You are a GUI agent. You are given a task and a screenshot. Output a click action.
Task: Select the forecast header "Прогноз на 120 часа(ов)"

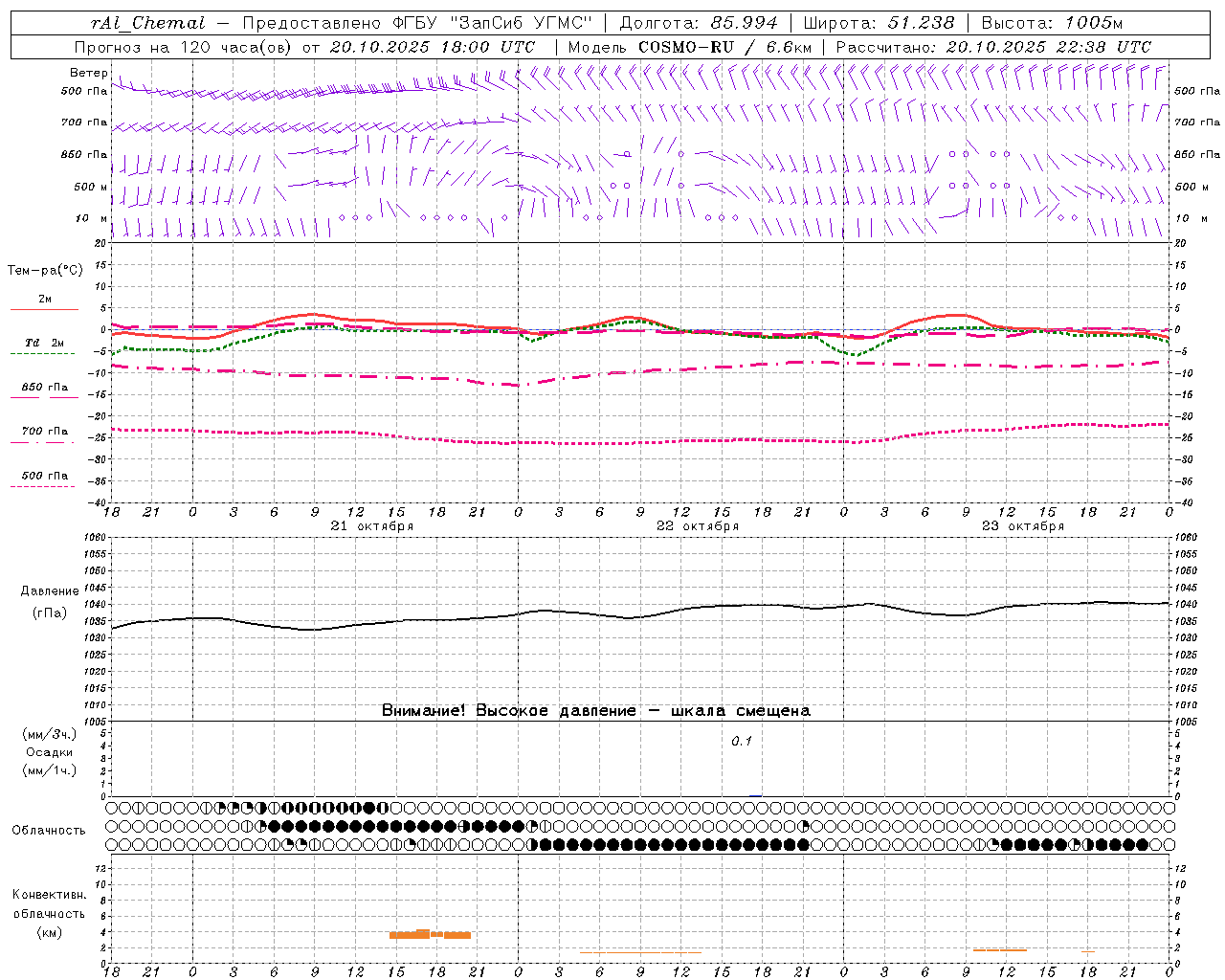click(184, 47)
